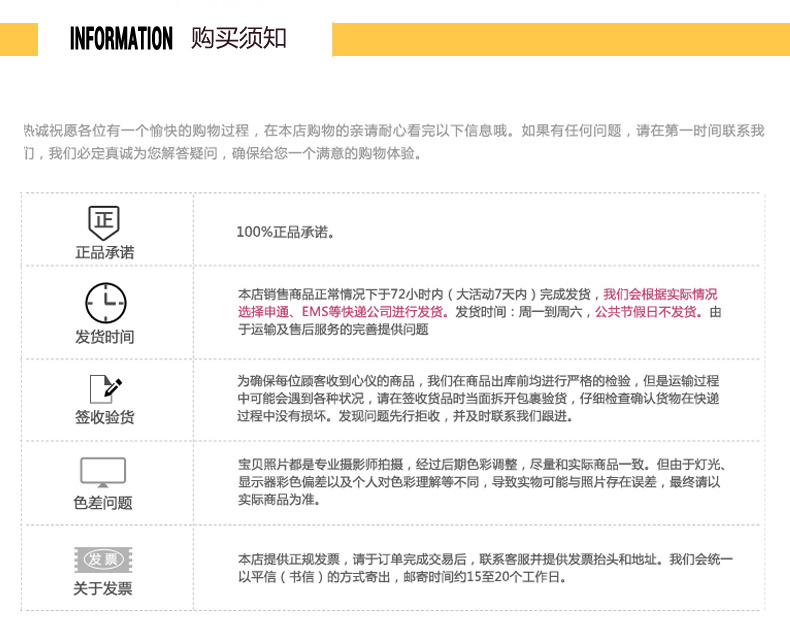The image size is (790, 620).
Task: Click the line starting 本店提供正规发票
Action: coord(485,559)
